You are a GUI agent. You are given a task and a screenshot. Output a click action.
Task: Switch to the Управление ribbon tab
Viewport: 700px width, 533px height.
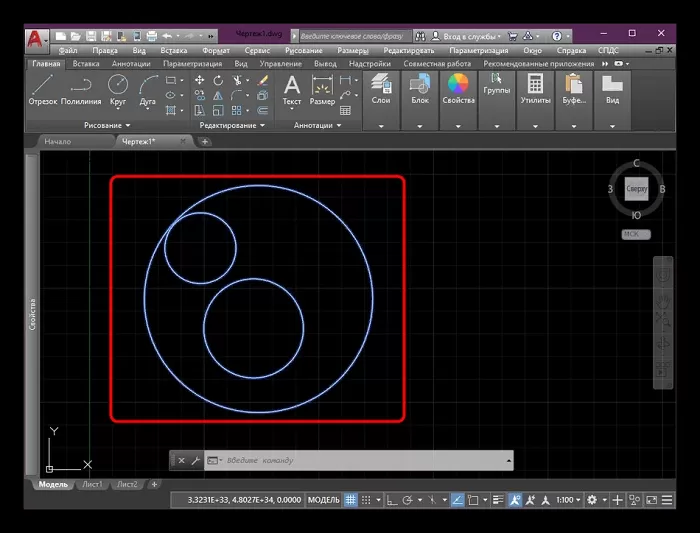280,64
